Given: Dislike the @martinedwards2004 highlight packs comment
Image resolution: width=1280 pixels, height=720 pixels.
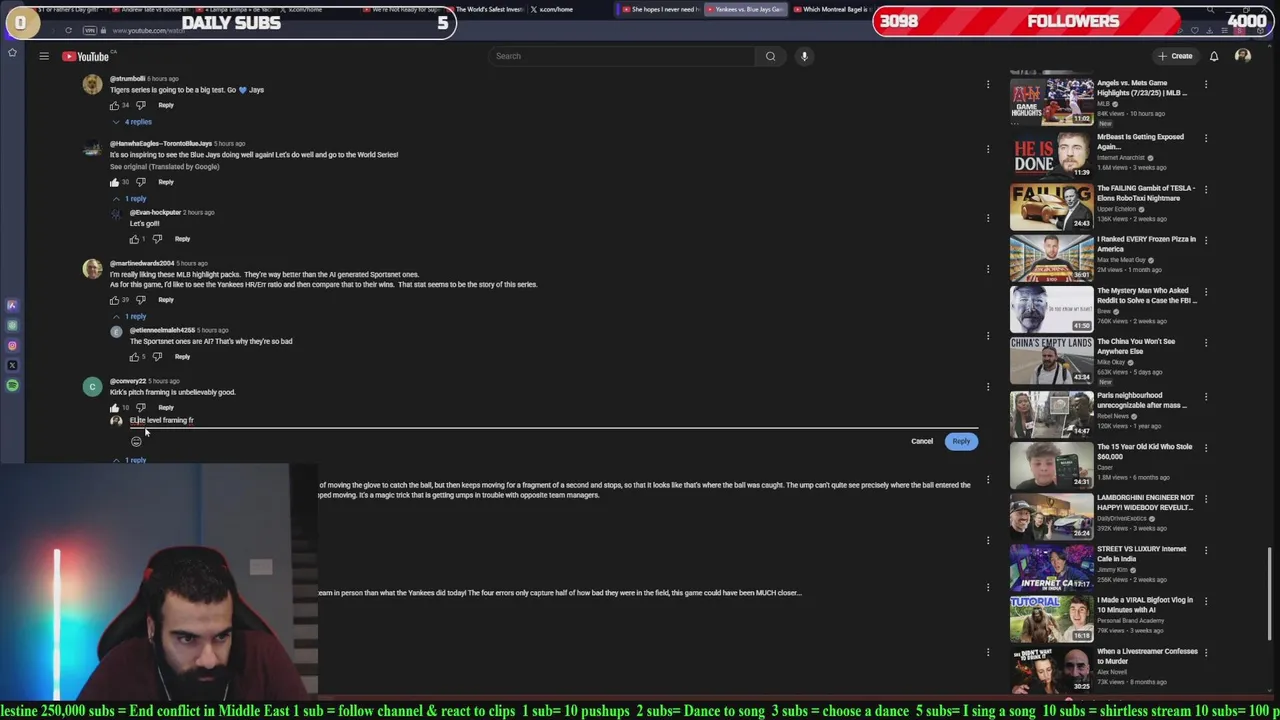Looking at the screenshot, I should (140, 300).
